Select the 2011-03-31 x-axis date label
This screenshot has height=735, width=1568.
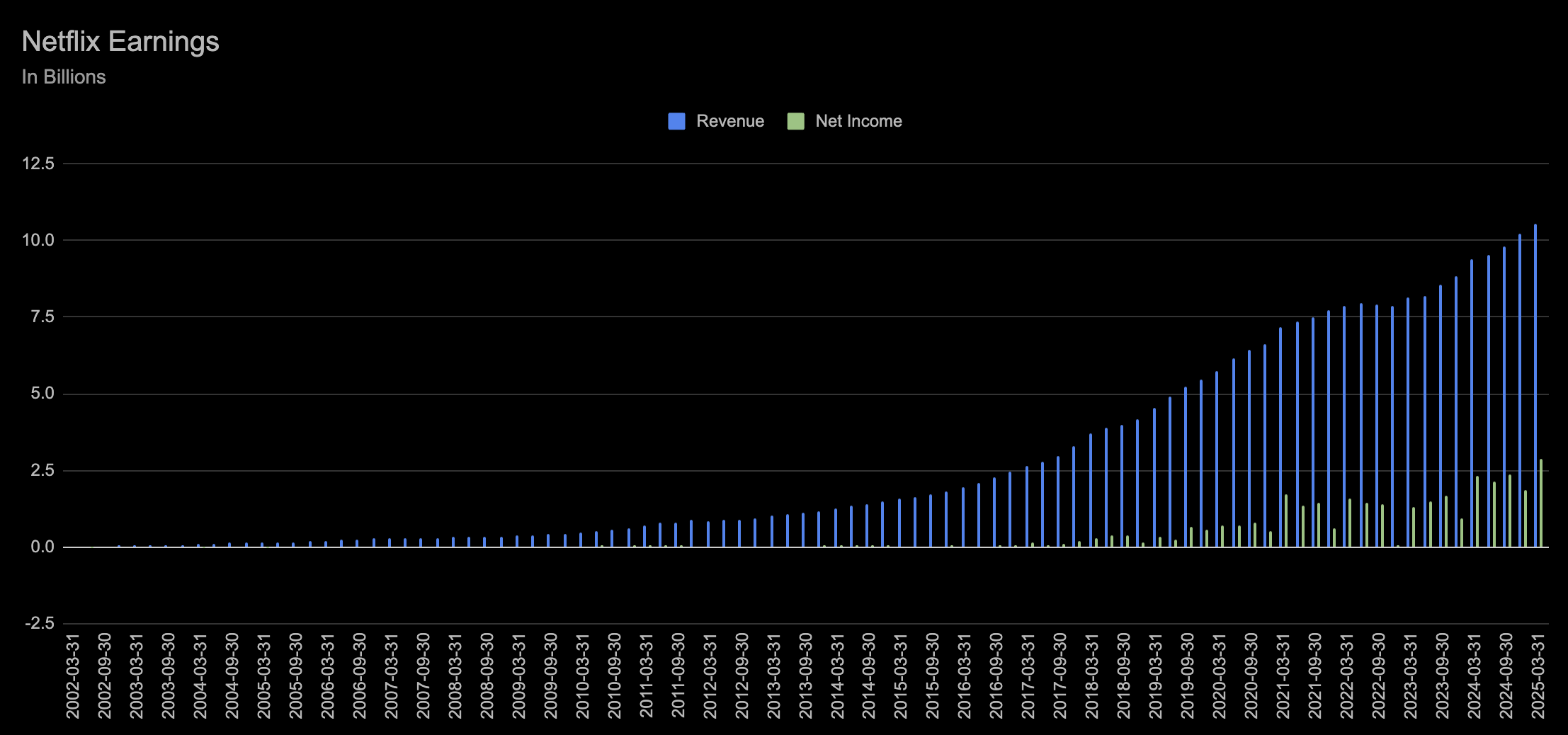coord(646,676)
